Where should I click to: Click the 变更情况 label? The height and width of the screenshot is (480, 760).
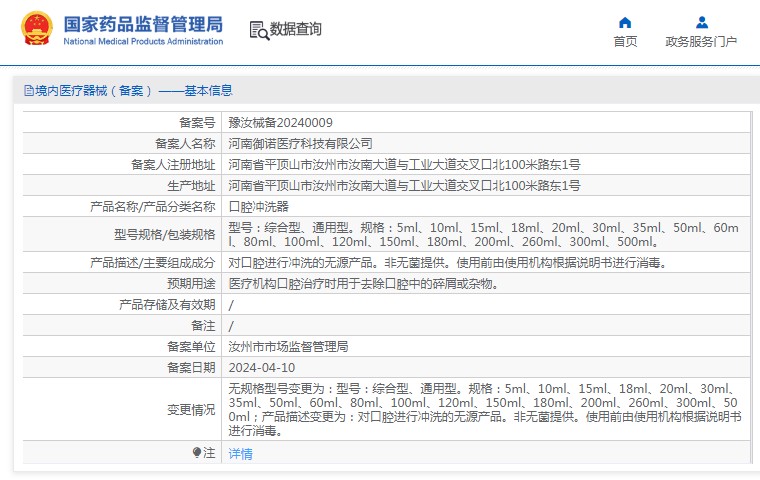191,410
